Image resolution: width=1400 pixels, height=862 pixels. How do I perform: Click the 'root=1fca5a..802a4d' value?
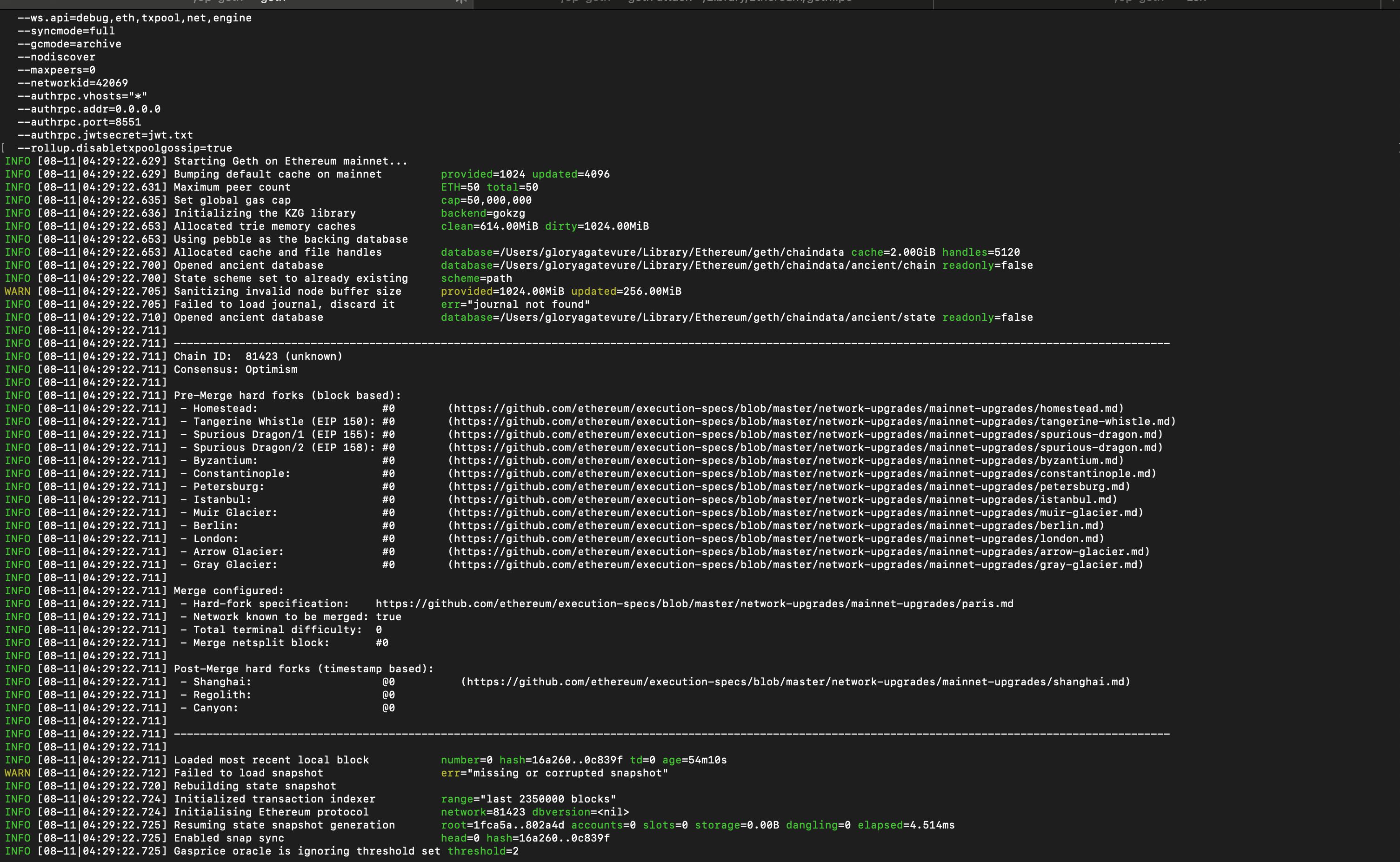502,825
